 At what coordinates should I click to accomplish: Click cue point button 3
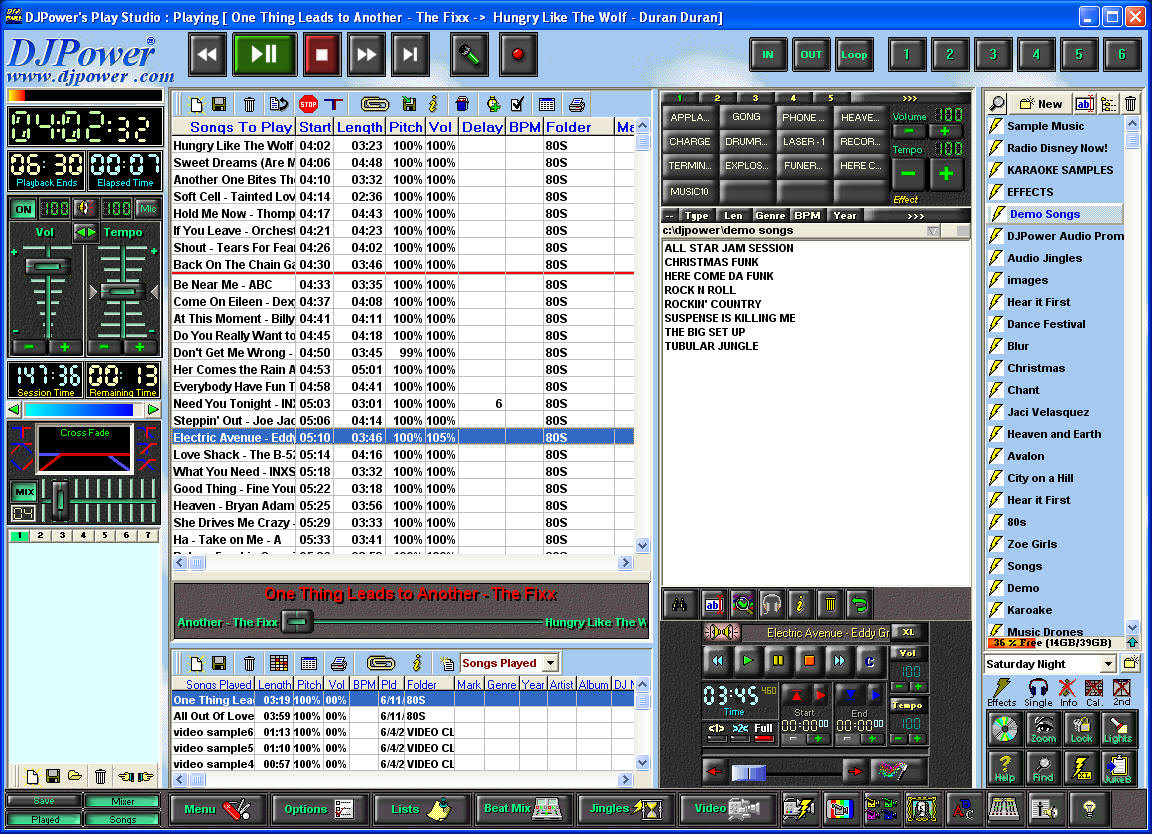993,54
